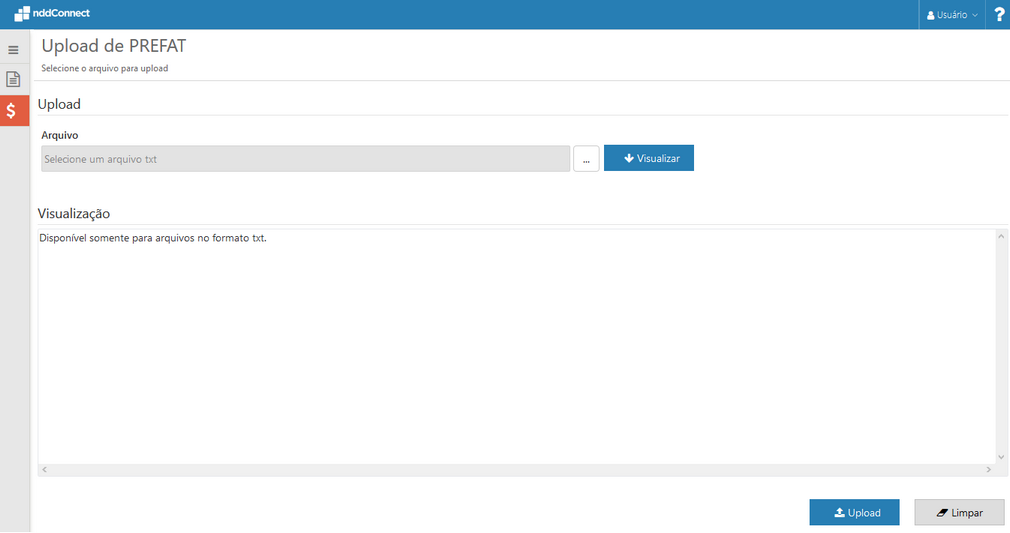The width and height of the screenshot is (1010, 533).
Task: Click the preview scroll down arrow
Action: 1001,457
